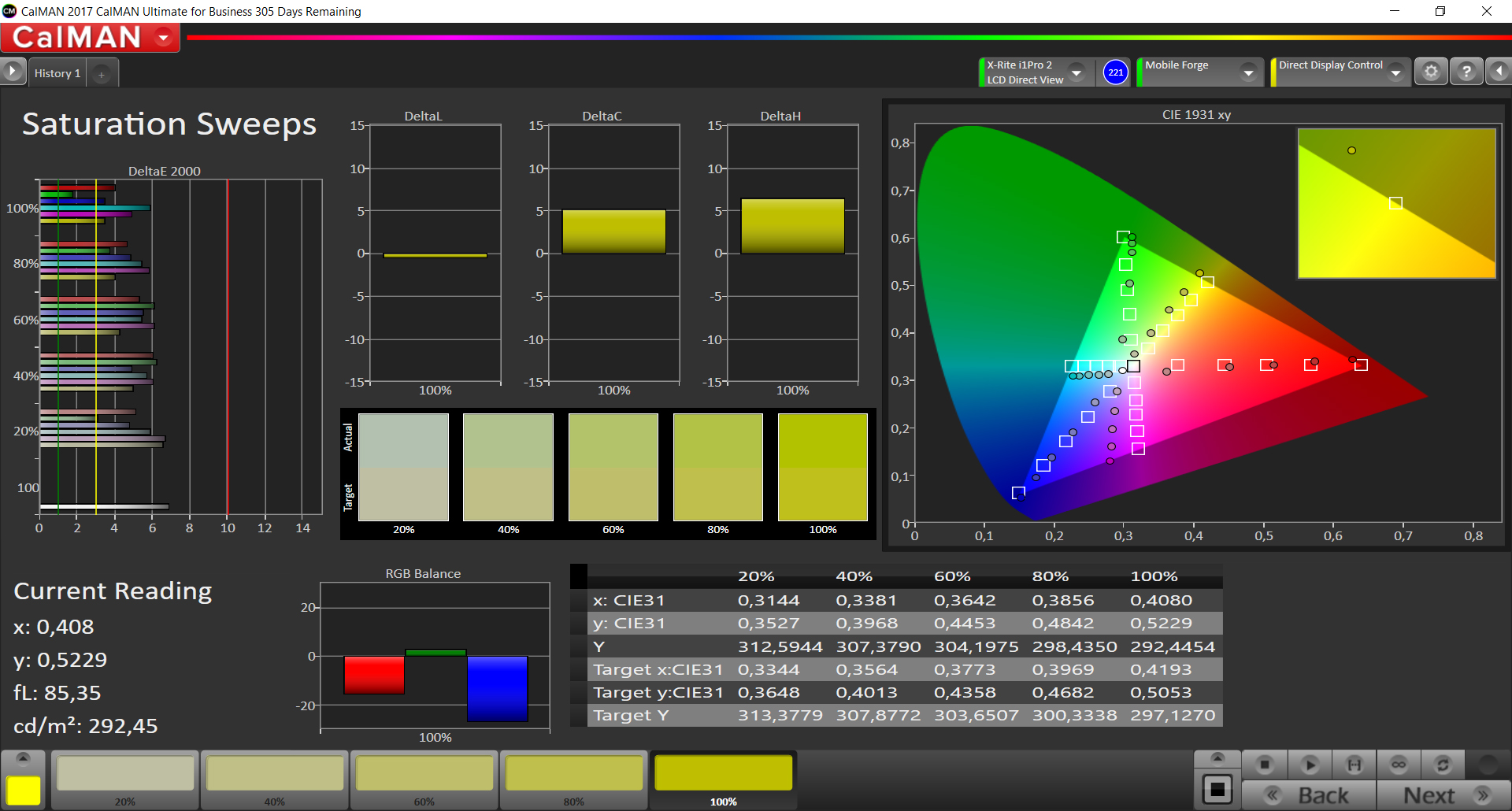Expand the pattern options up arrow
The image size is (1512, 811).
pos(1217,758)
